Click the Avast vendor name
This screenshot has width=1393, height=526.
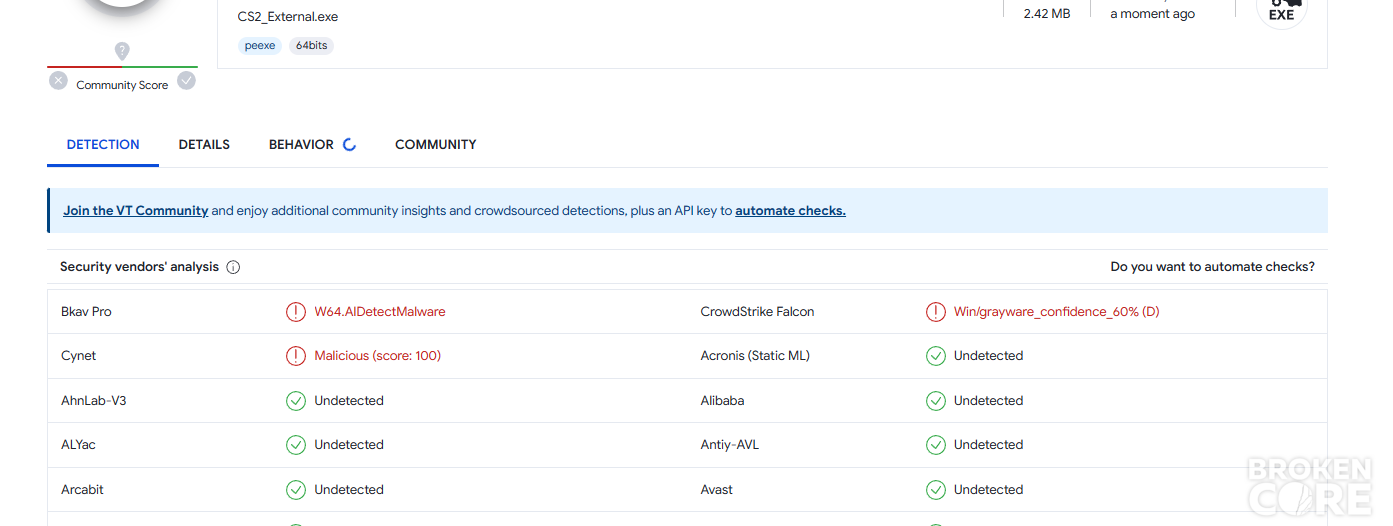[717, 490]
